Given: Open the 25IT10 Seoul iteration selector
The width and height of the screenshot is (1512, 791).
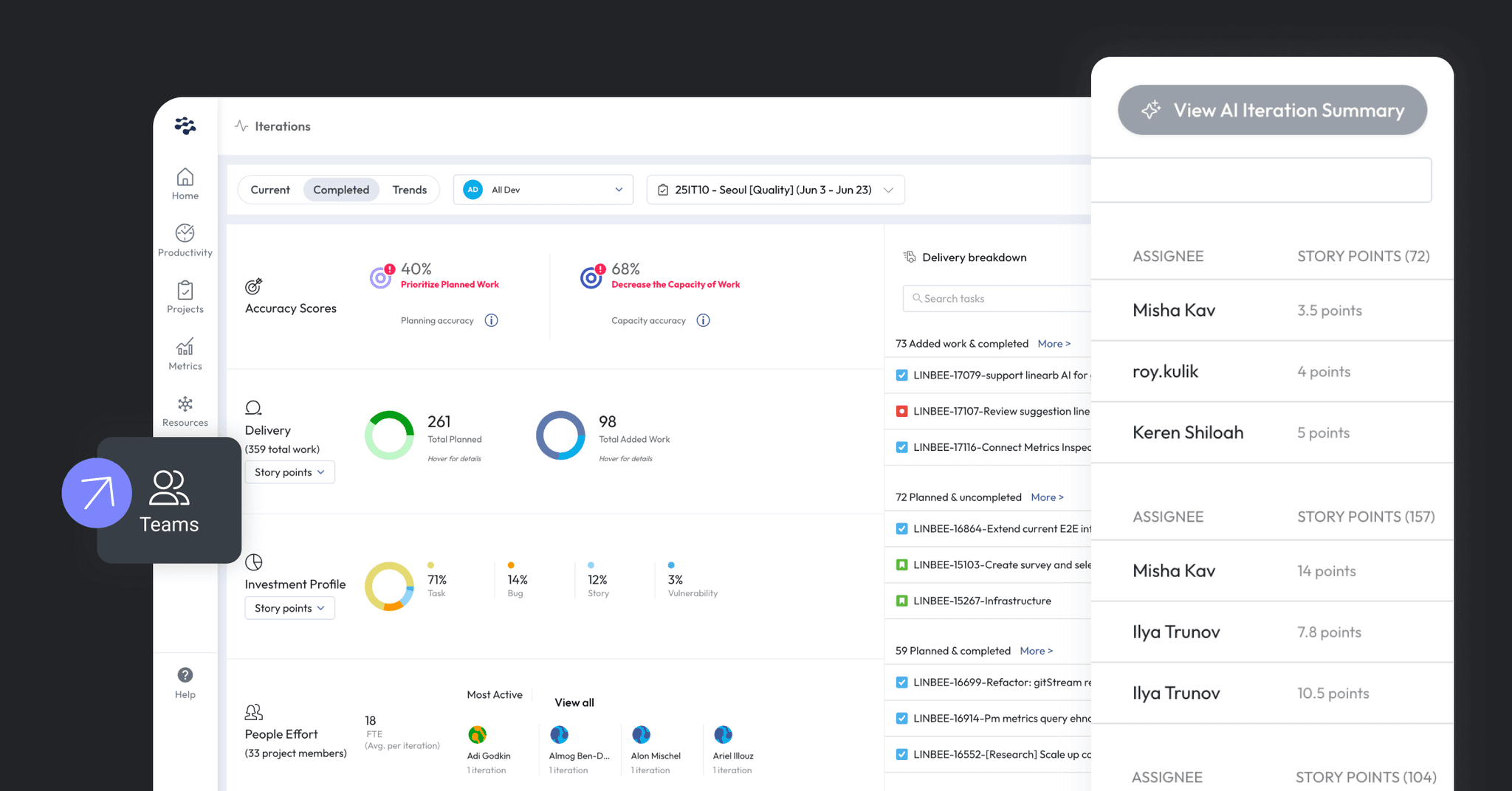Looking at the screenshot, I should click(x=774, y=190).
